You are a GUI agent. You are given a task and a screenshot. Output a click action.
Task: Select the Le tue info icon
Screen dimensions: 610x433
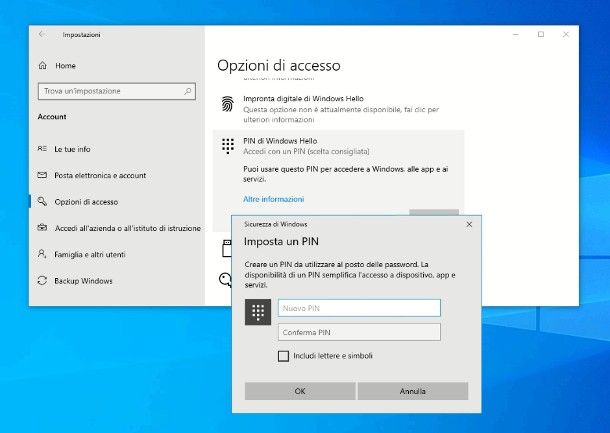click(42, 149)
